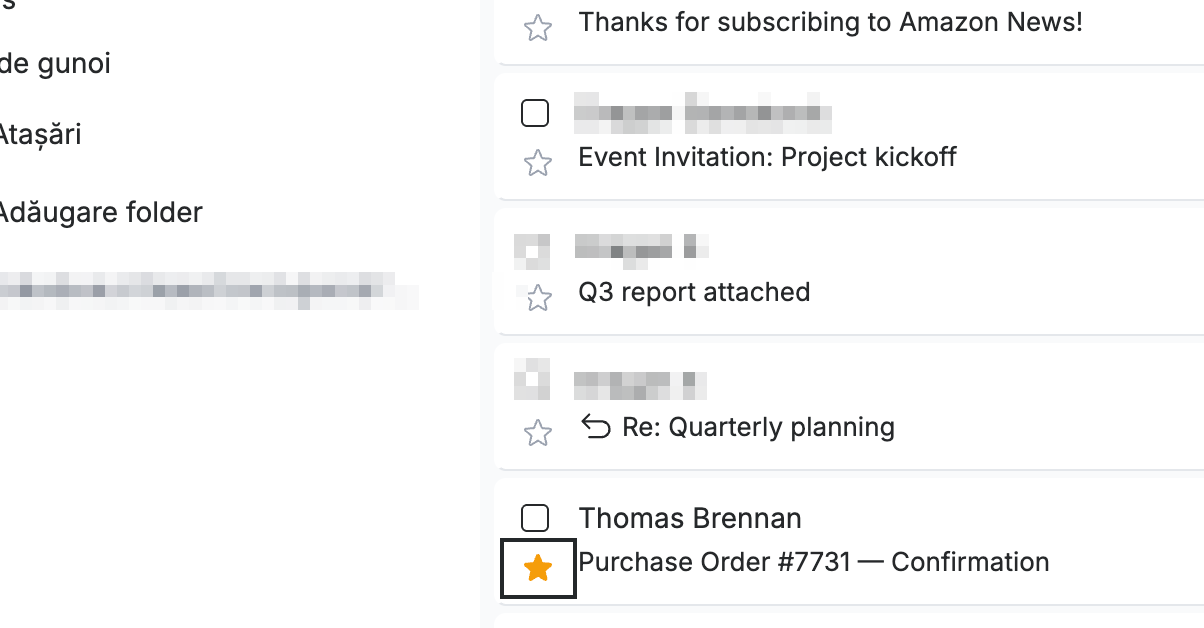This screenshot has height=628, width=1204.
Task: Open the Q3 report attached message
Action: tap(694, 292)
